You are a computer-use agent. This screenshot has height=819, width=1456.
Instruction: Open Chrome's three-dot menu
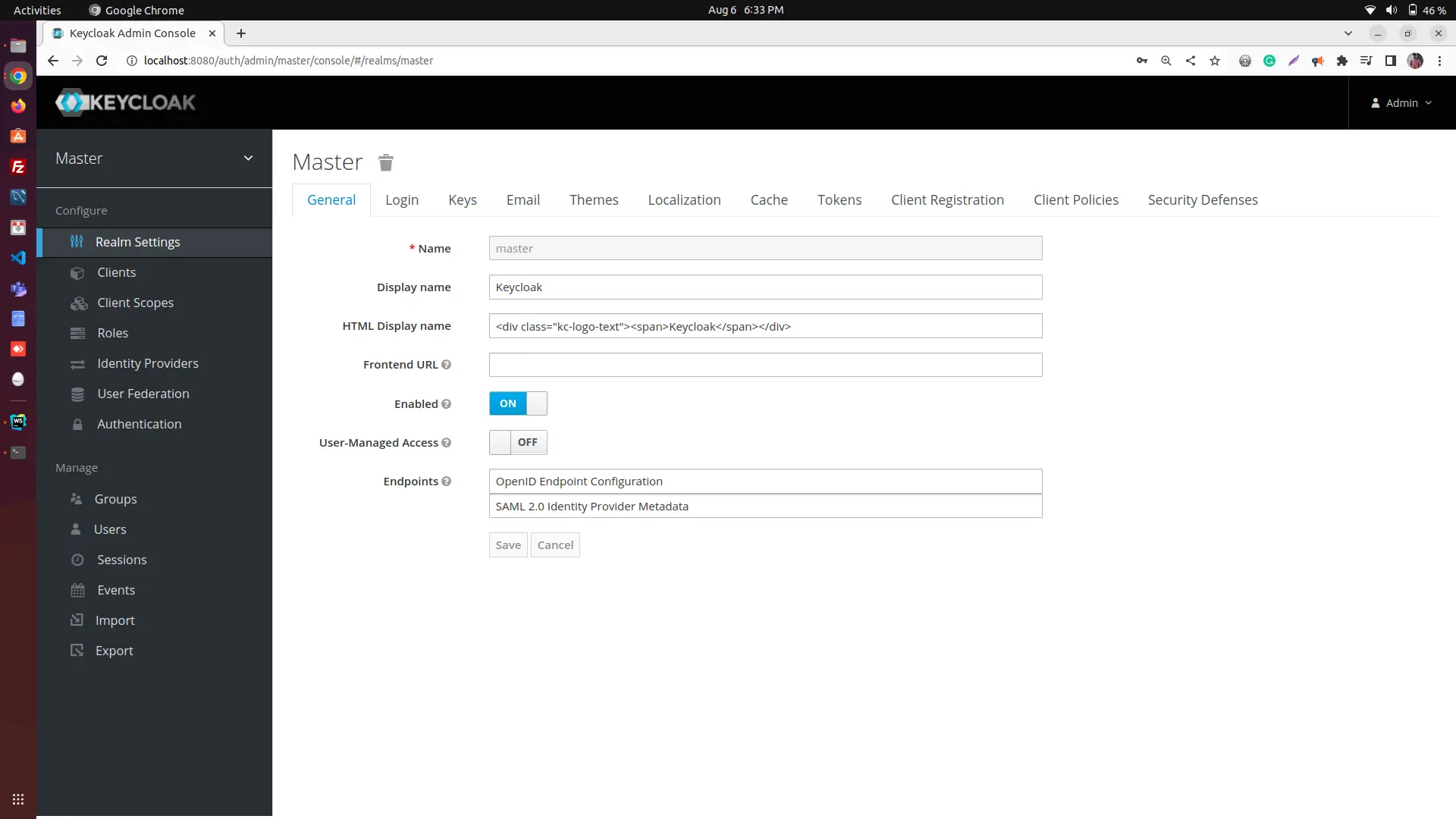(x=1439, y=61)
